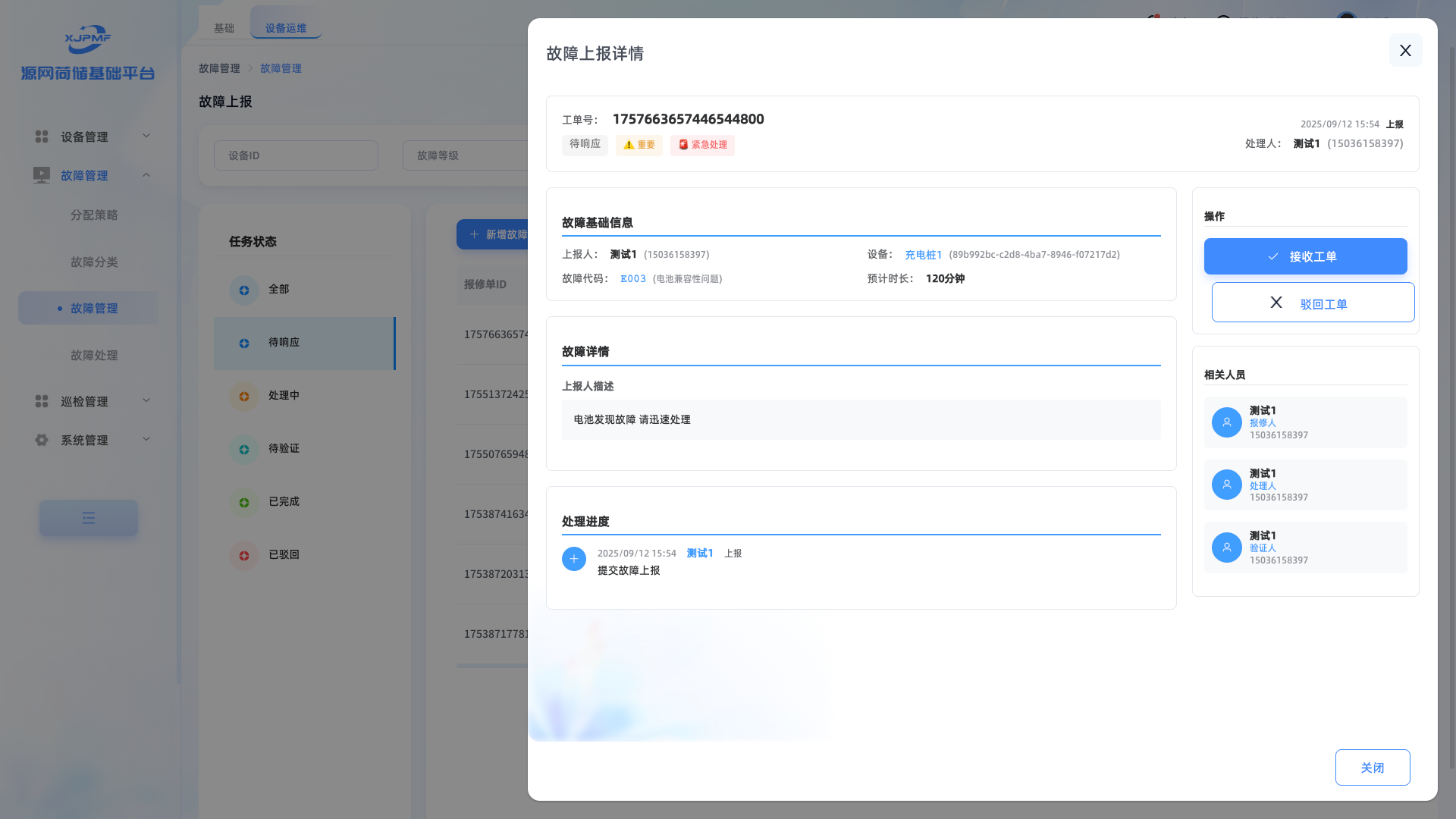This screenshot has height=819, width=1456.
Task: Click the 系统管理 gear icon
Action: click(x=42, y=440)
